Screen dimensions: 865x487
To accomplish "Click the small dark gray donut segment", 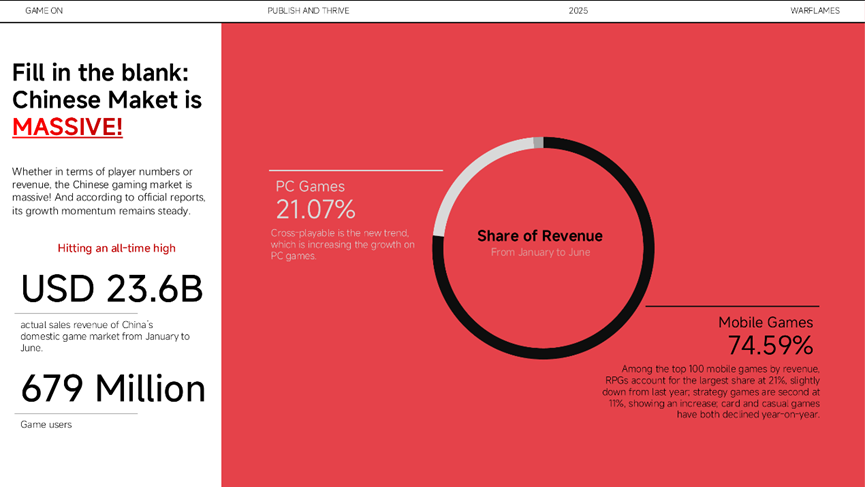I will tap(538, 142).
